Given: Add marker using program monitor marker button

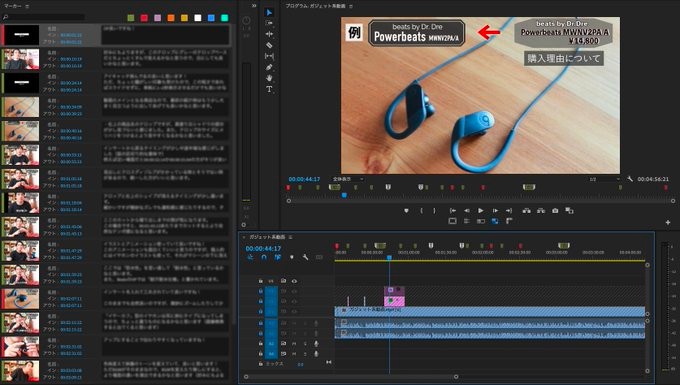Looking at the screenshot, I should click(406, 211).
